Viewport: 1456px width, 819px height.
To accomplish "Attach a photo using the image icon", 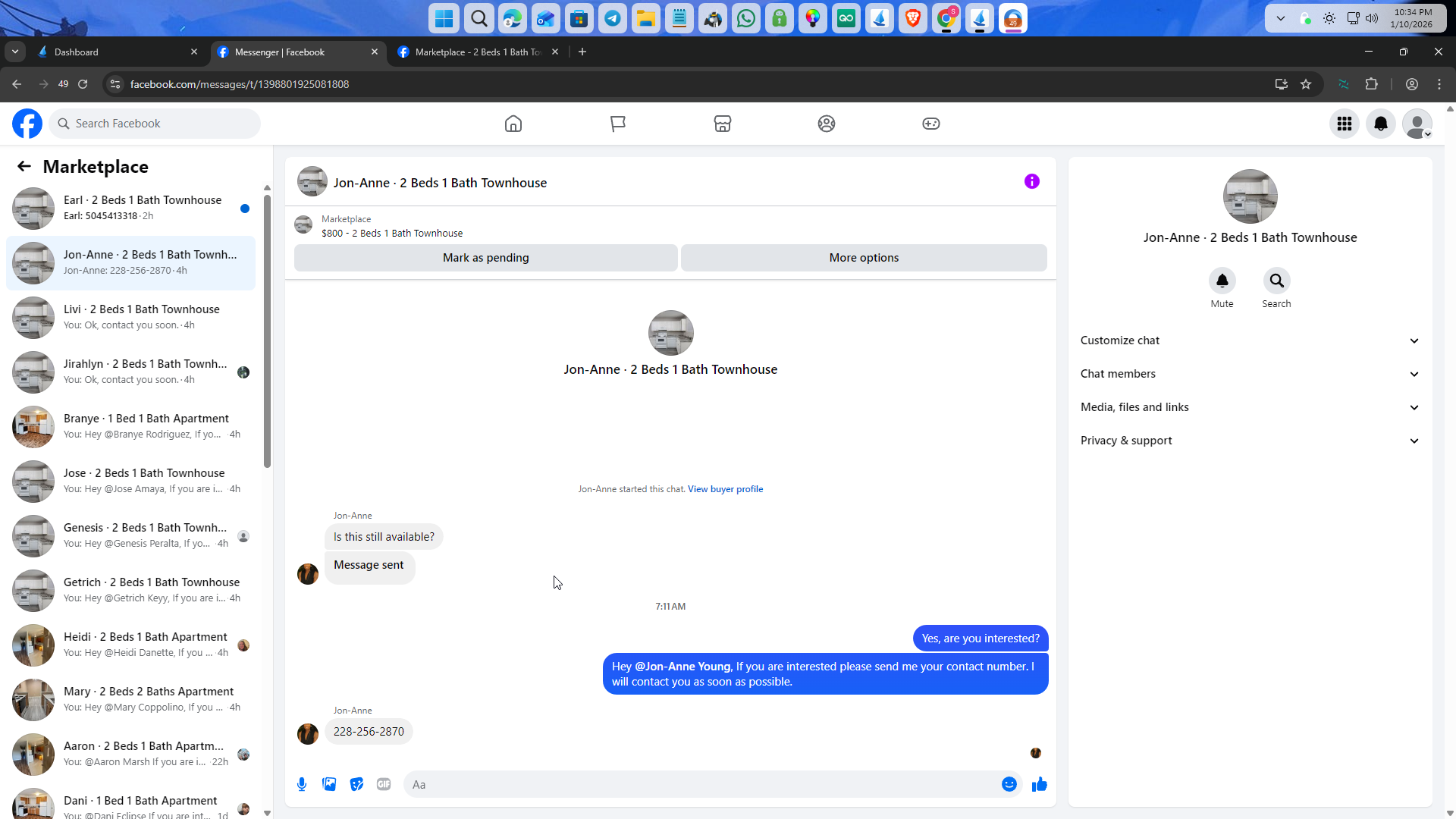I will click(329, 784).
